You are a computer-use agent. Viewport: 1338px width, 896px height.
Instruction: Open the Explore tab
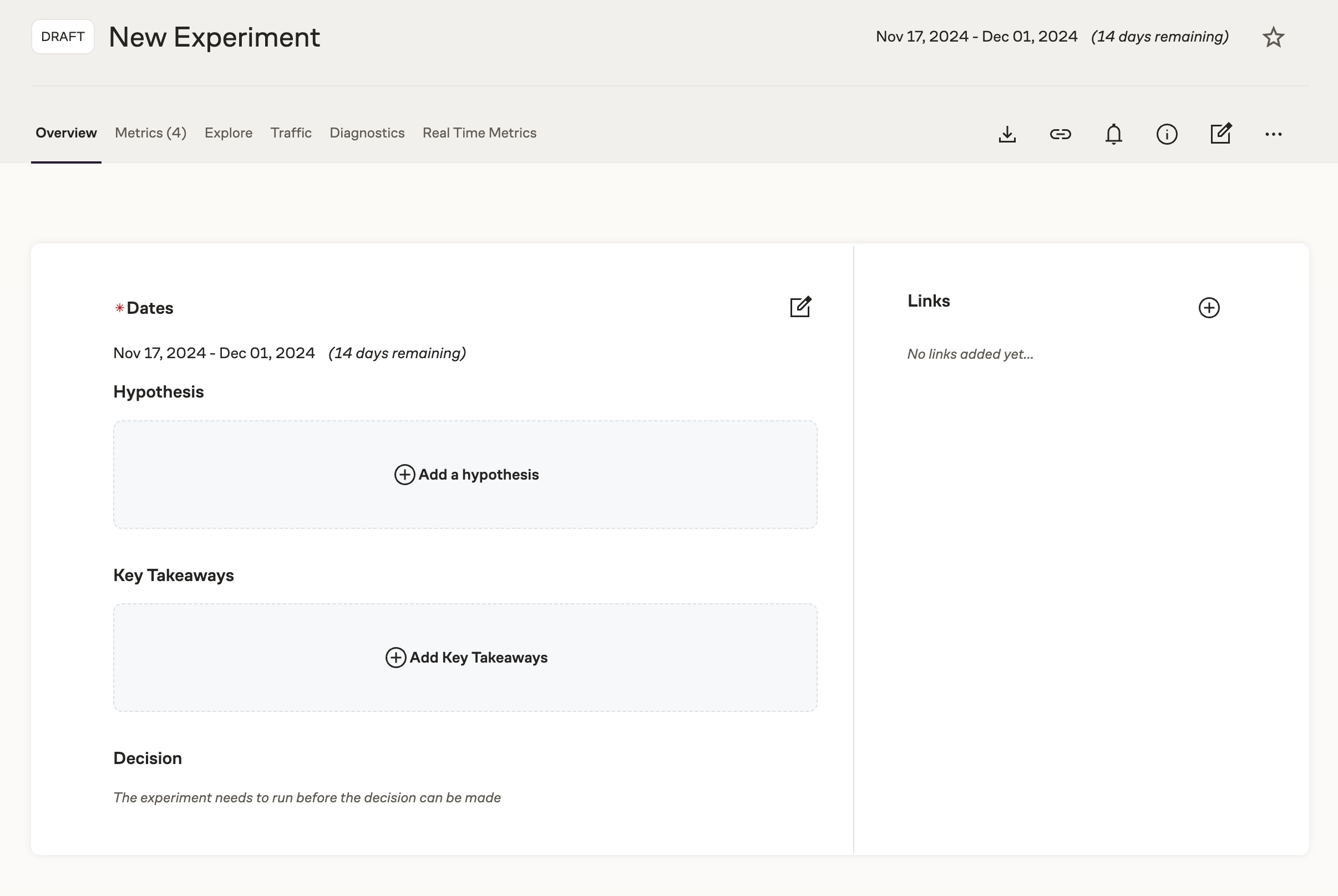[228, 133]
